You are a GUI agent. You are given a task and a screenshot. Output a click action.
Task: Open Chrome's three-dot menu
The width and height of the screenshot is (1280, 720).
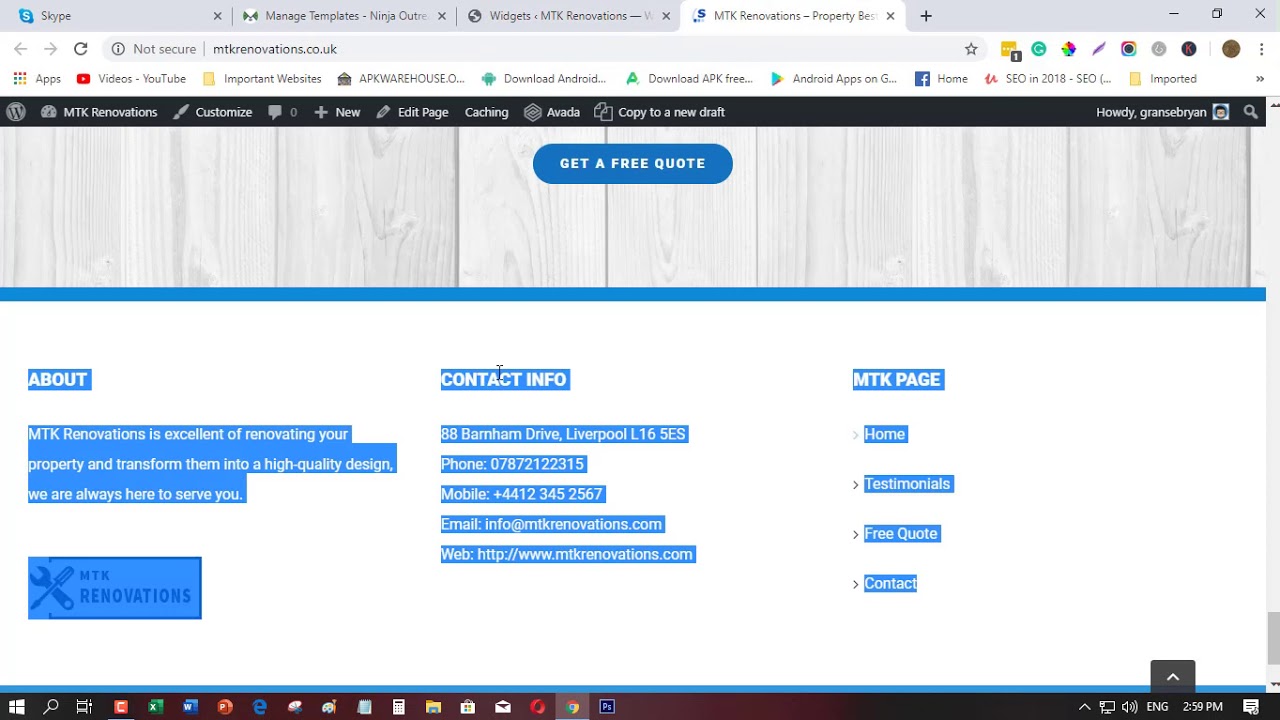click(x=1262, y=49)
